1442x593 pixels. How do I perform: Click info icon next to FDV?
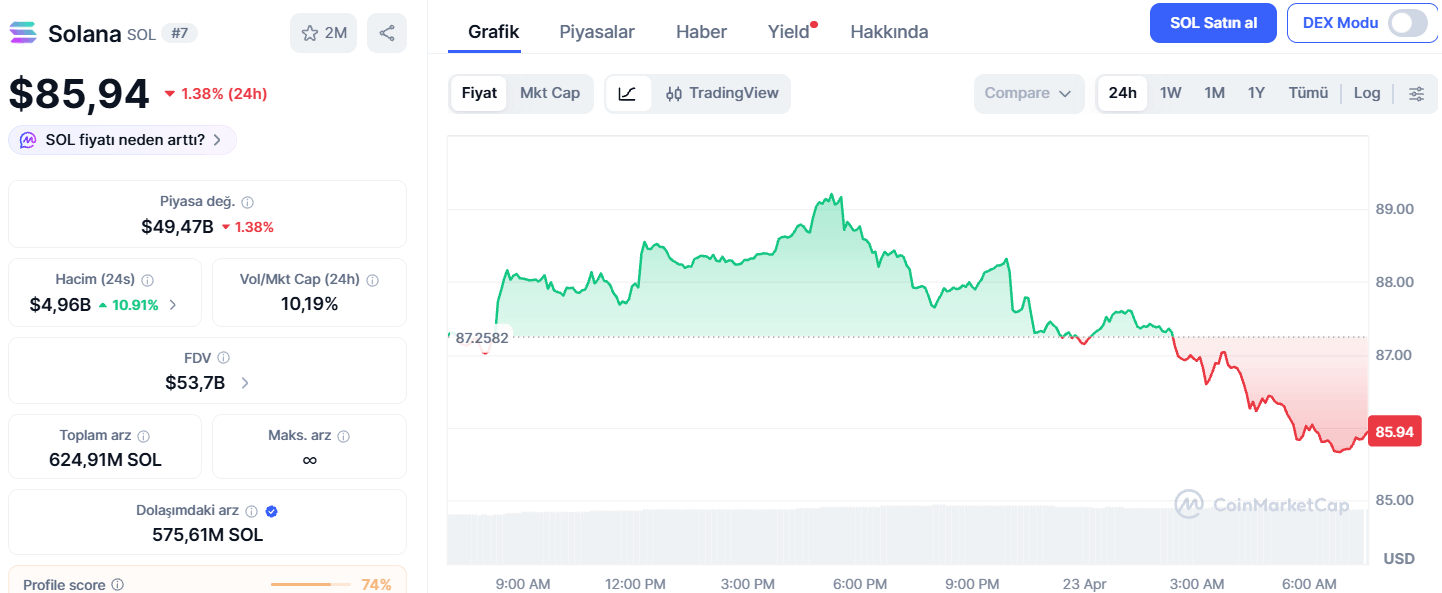pos(223,357)
